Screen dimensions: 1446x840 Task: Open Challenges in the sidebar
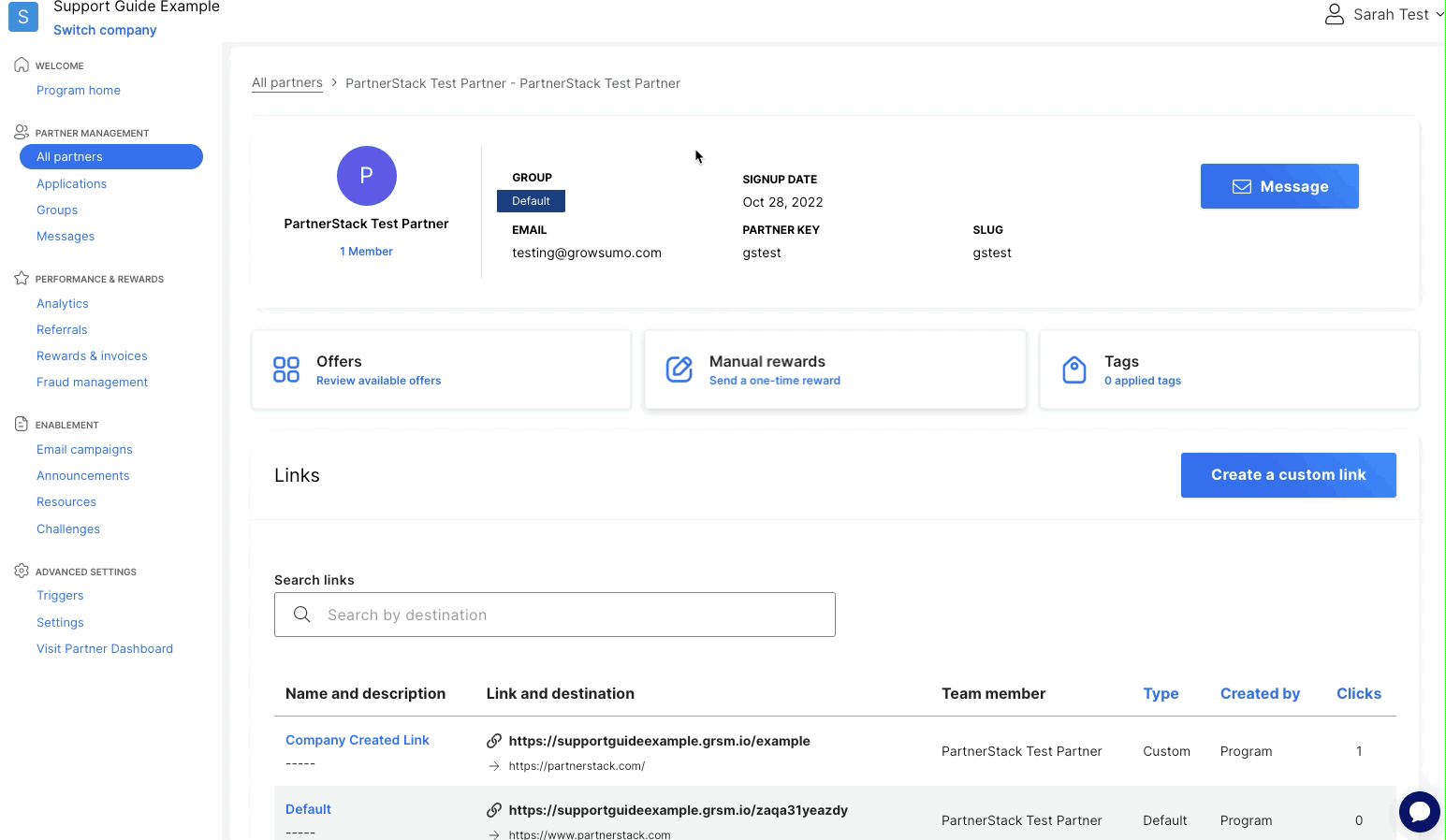pos(68,529)
